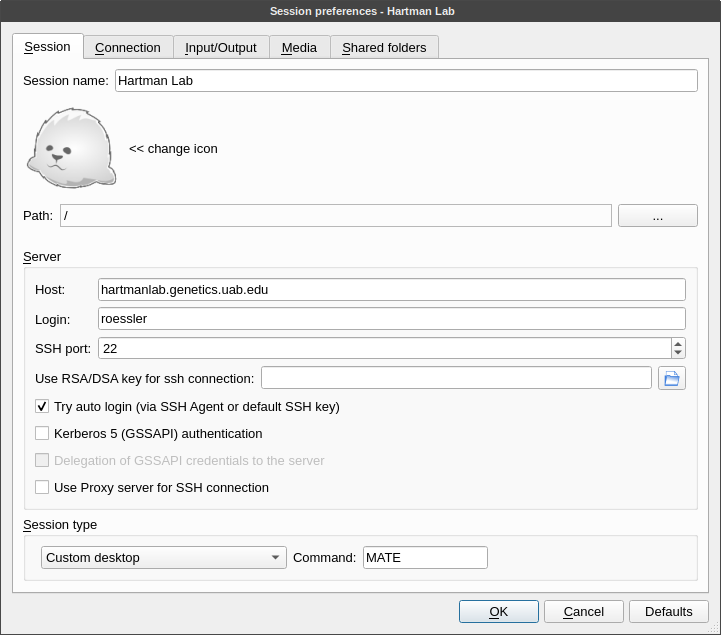Click the Command field containing MATE
The width and height of the screenshot is (721, 635).
425,558
